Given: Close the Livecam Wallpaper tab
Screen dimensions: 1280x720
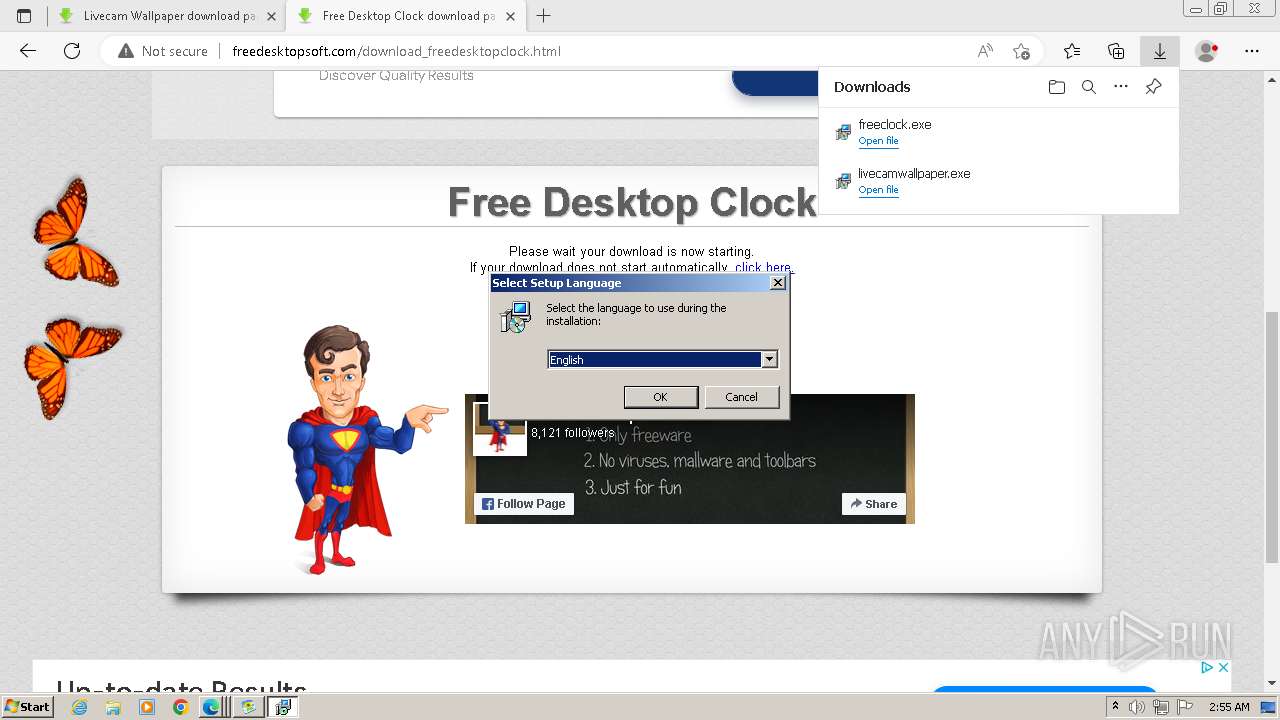Looking at the screenshot, I should pyautogui.click(x=271, y=16).
